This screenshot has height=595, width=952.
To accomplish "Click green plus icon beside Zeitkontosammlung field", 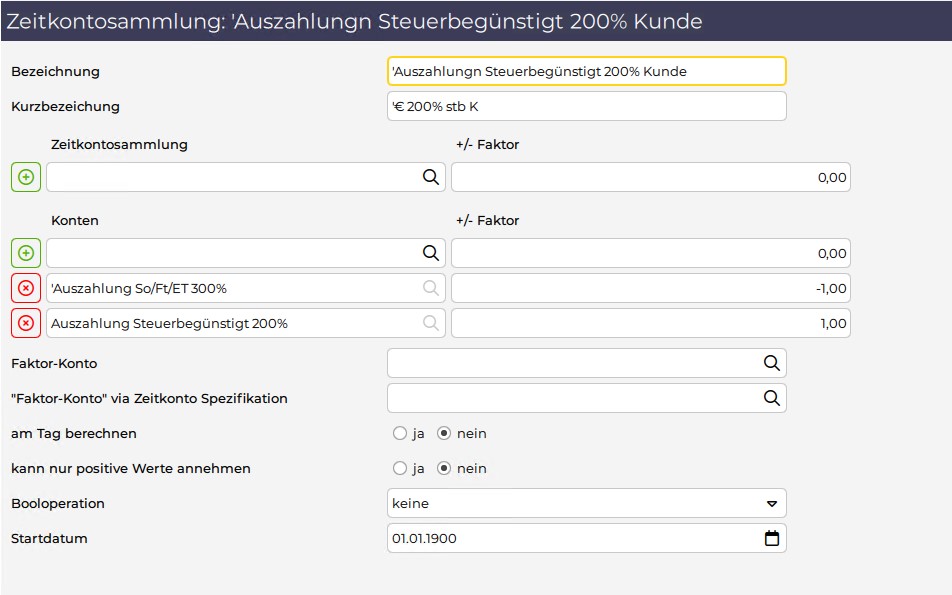I will tap(26, 177).
